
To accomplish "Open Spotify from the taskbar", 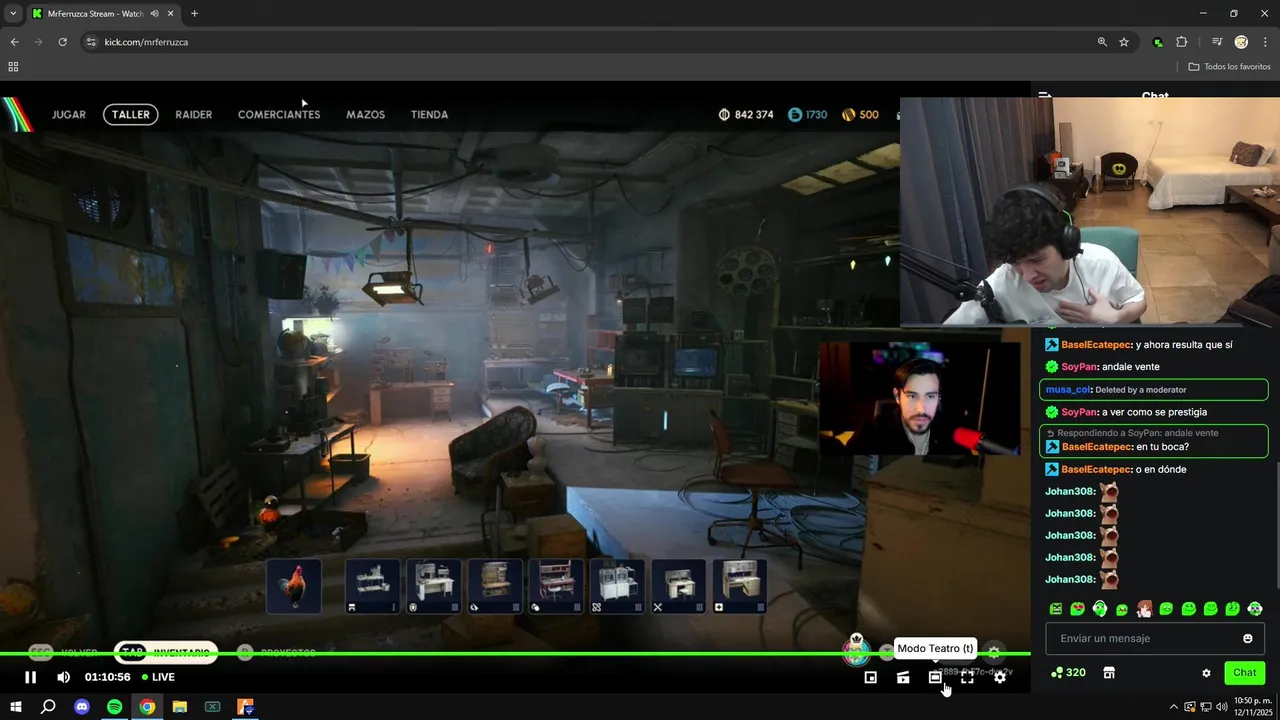I will click(x=115, y=707).
